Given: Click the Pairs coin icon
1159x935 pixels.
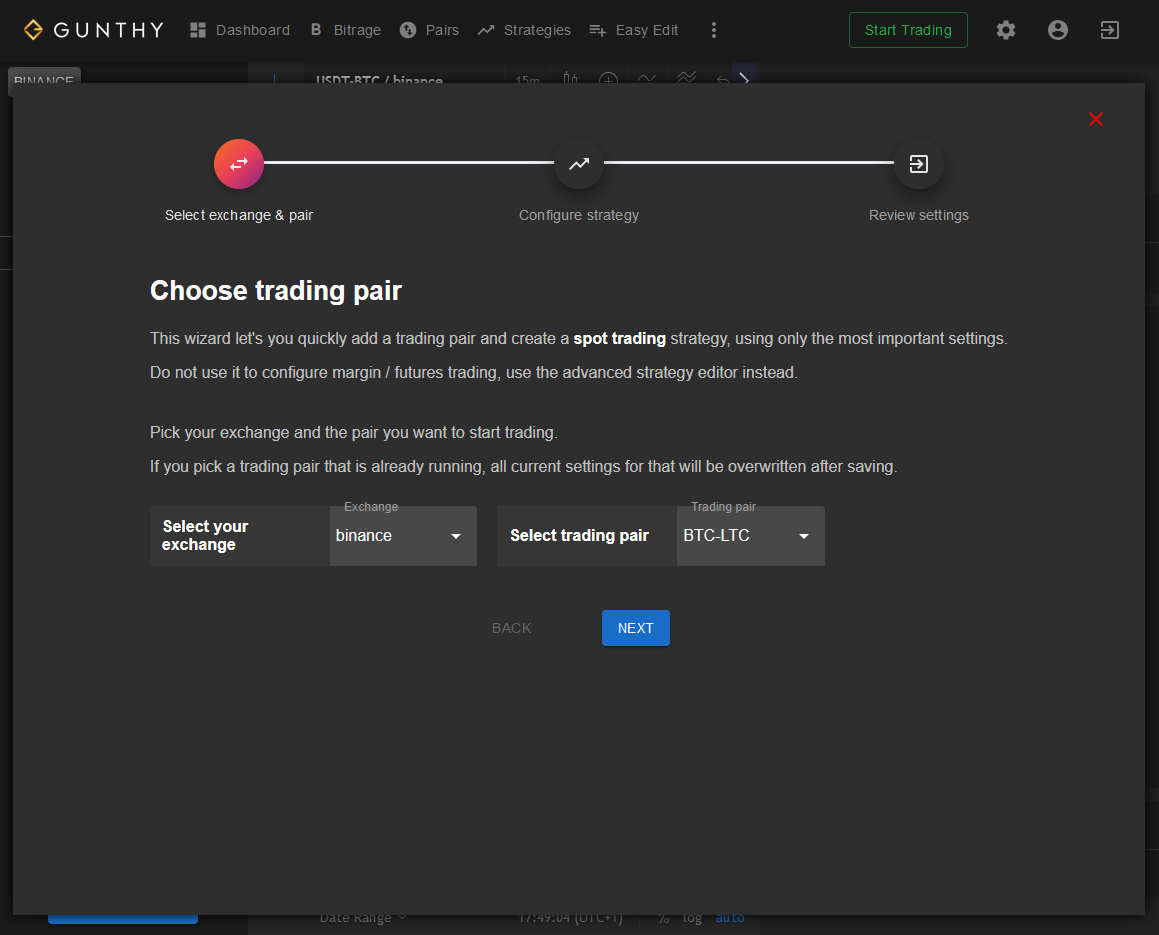Looking at the screenshot, I should click(x=408, y=30).
